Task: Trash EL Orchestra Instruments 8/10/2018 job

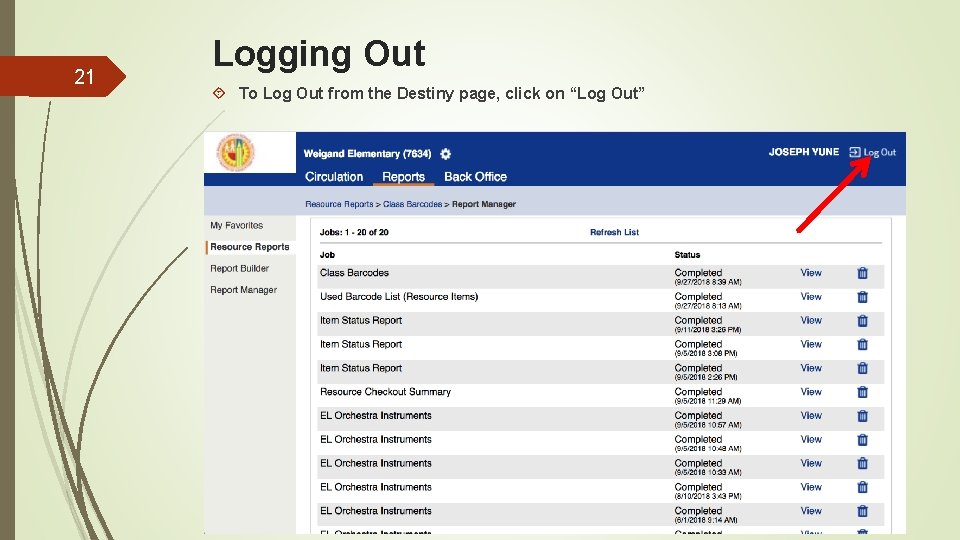Action: 863,487
